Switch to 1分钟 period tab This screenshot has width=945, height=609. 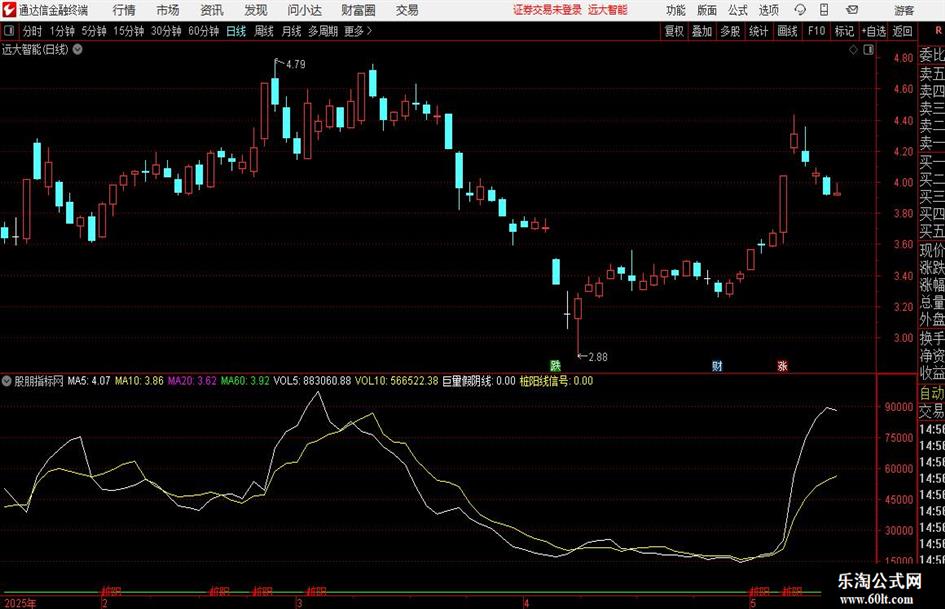coord(62,31)
